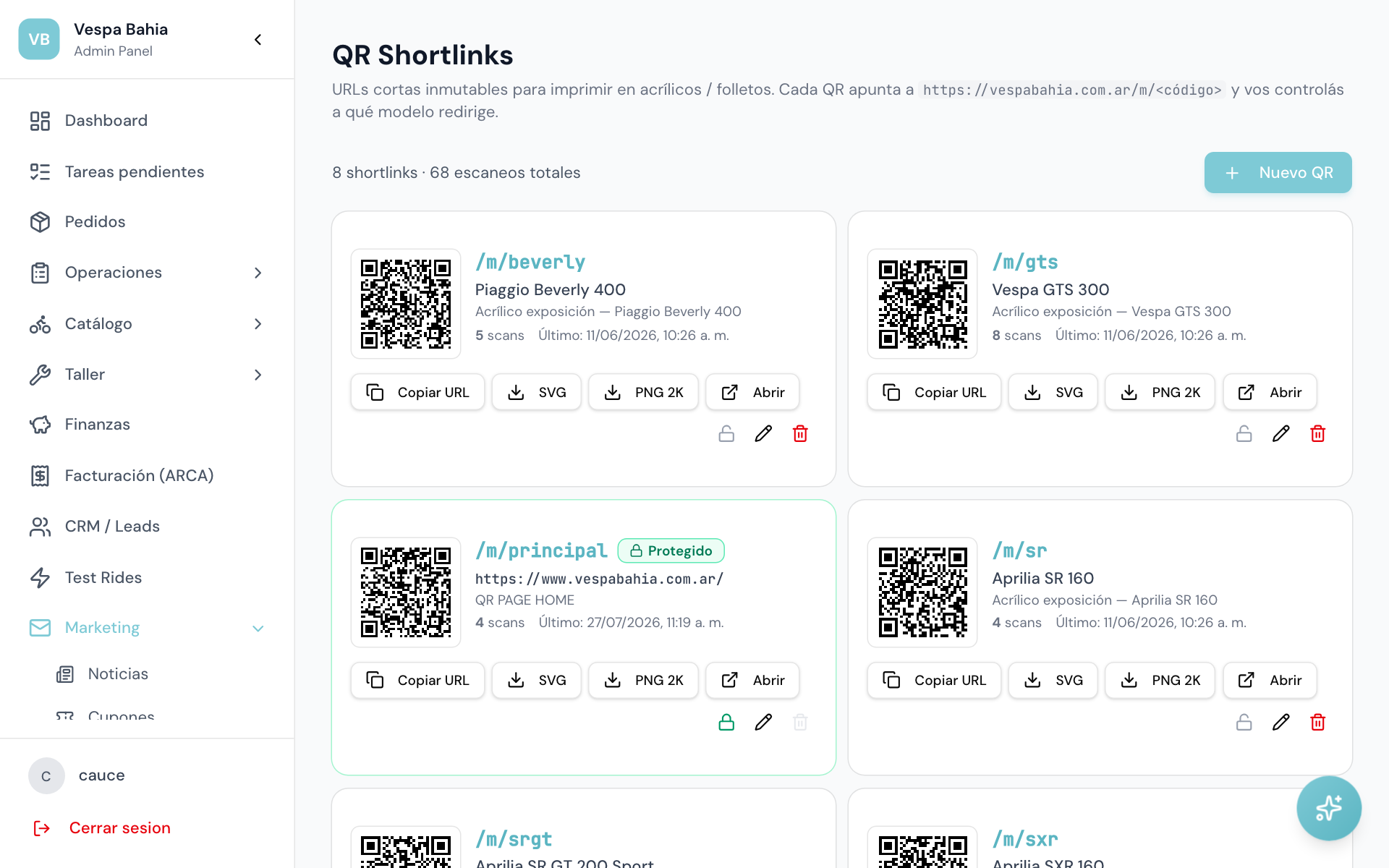This screenshot has width=1389, height=868.
Task: Click the cauce user avatar
Action: (46, 776)
